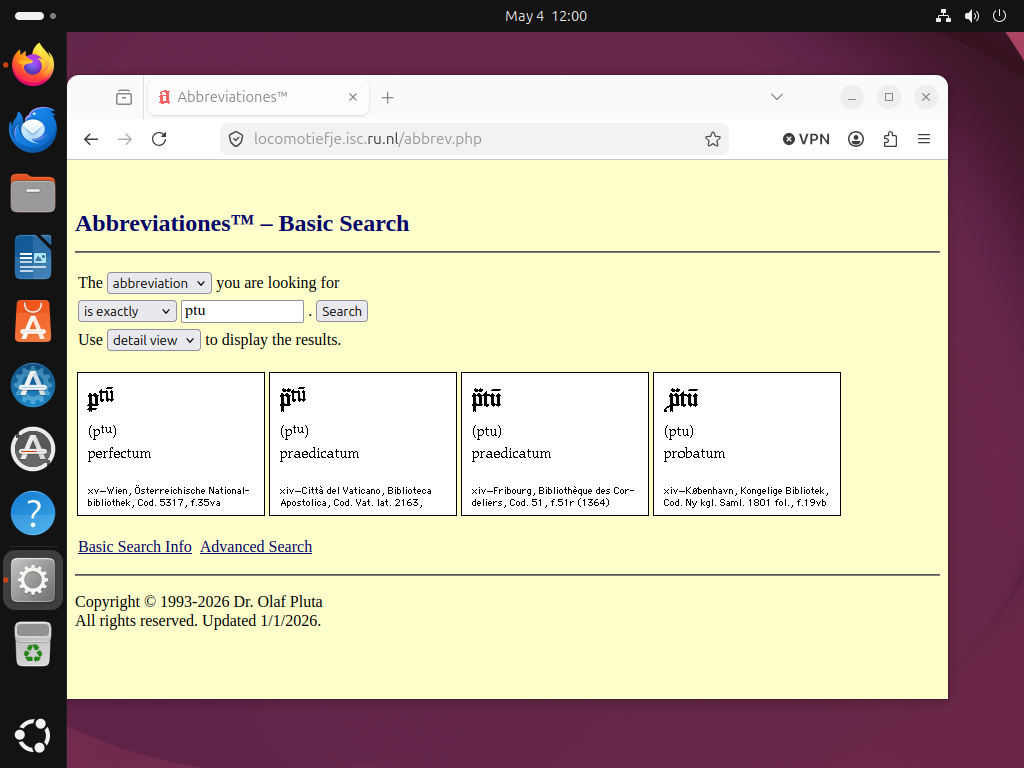Open the Files manager from the dock

33,193
